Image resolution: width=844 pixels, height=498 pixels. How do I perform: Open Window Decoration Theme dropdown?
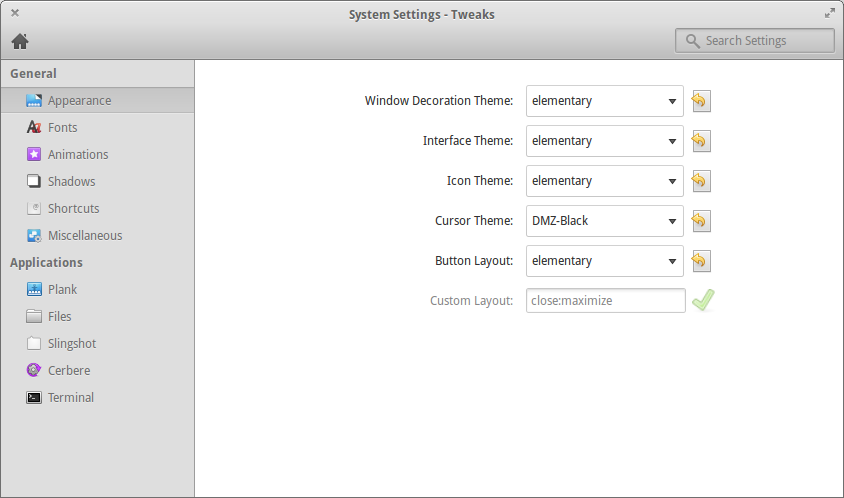604,101
